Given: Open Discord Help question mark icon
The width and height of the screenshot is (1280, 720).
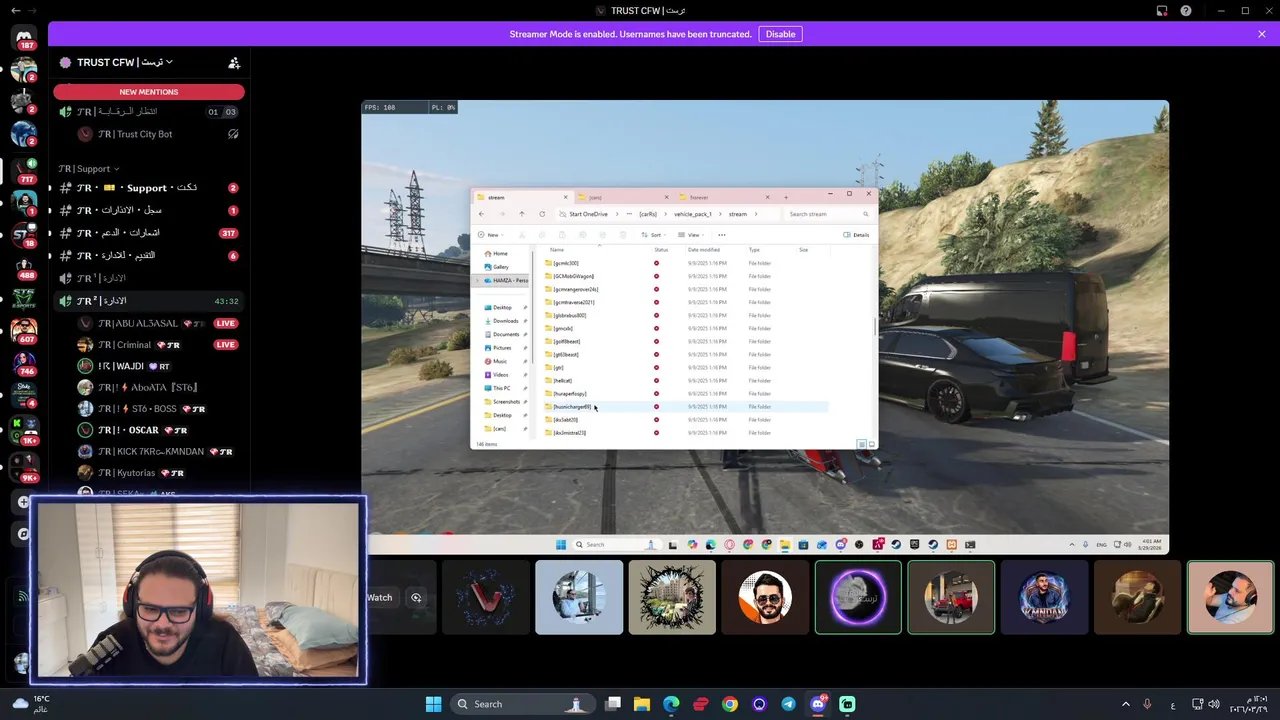Looking at the screenshot, I should (x=1186, y=10).
